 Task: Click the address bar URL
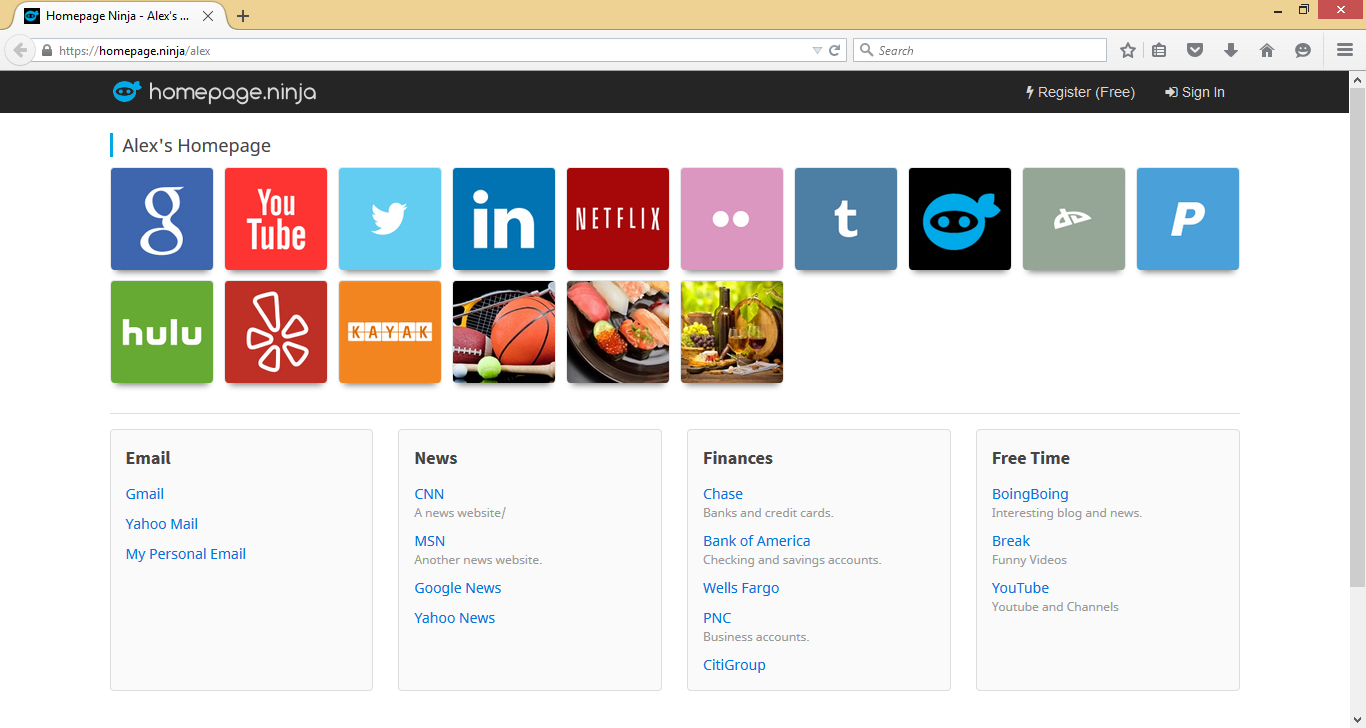[x=135, y=50]
